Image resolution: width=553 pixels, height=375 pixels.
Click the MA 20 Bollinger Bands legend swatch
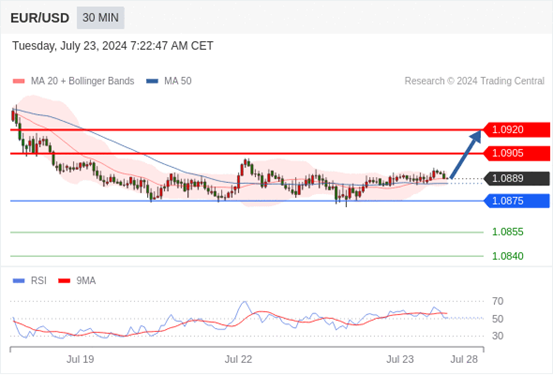19,81
